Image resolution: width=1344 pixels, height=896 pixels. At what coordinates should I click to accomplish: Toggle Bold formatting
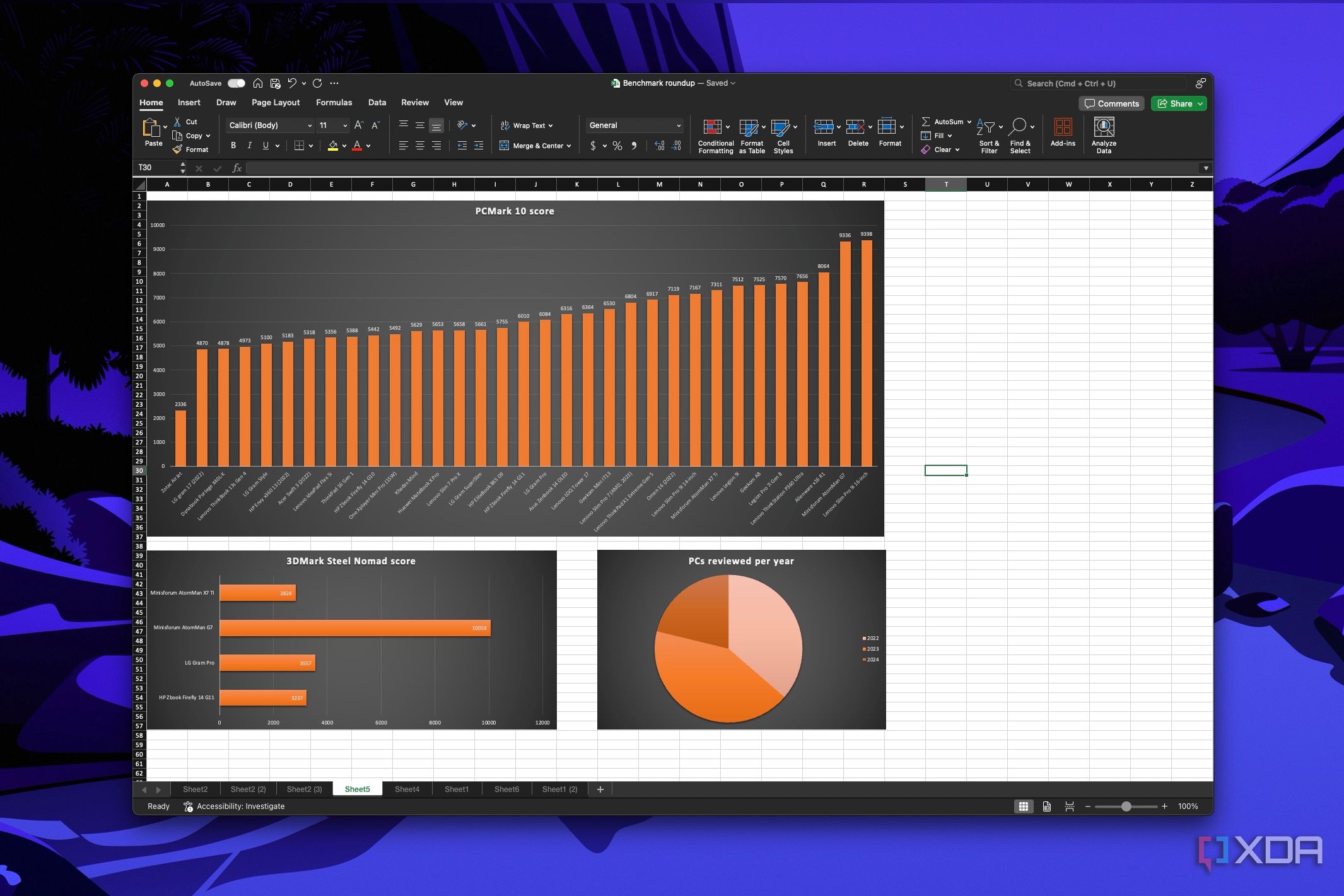click(233, 146)
